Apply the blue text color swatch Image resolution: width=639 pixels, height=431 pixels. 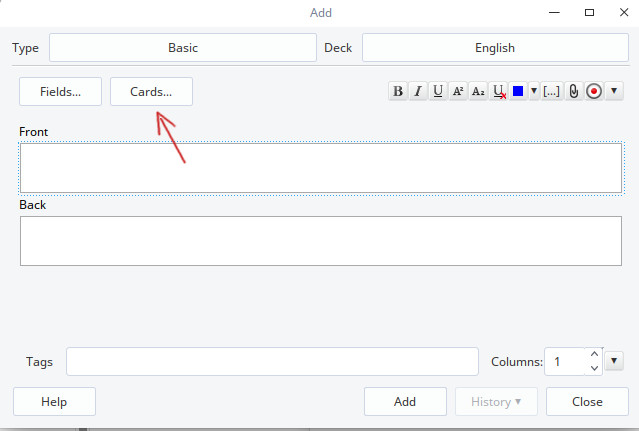(518, 91)
